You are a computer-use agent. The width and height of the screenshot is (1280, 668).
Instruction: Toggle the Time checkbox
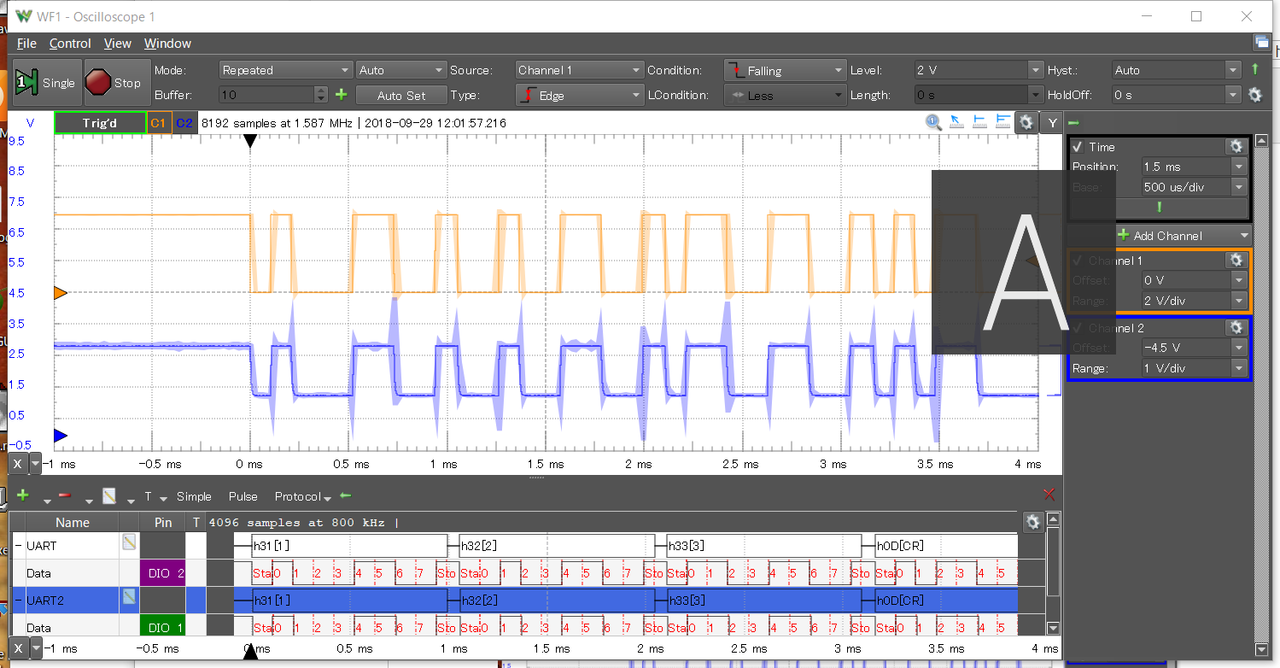1077,147
